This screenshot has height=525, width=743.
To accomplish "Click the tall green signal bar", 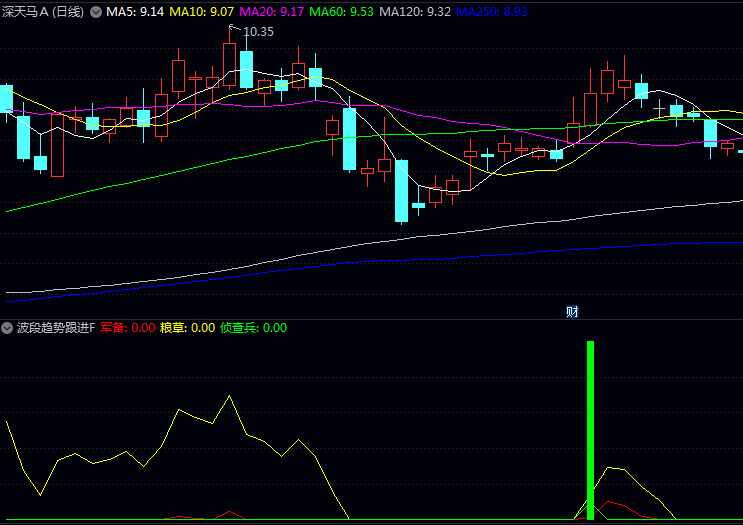I will [590, 430].
